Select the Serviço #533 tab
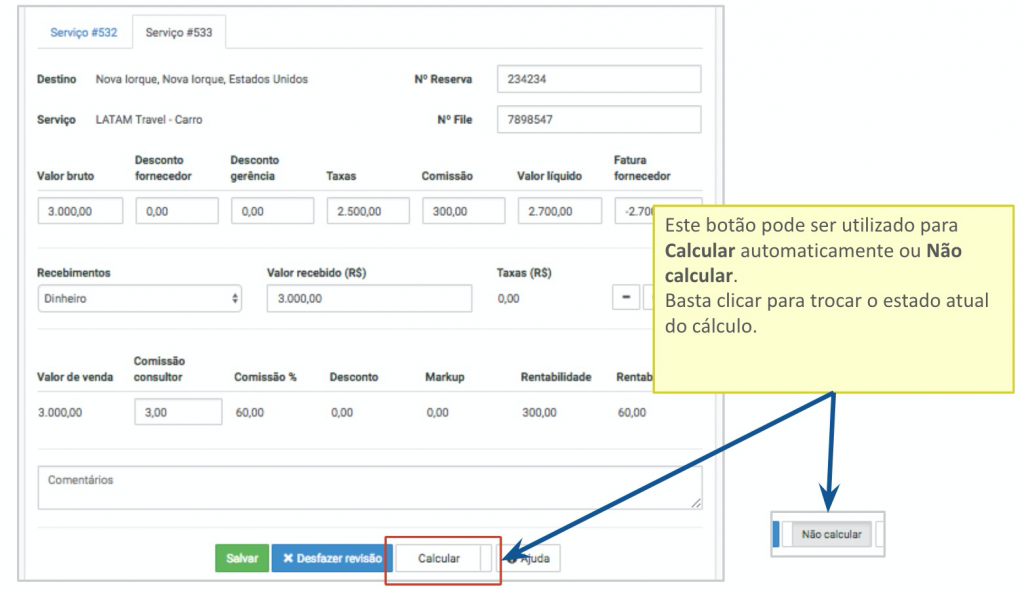Image resolution: width=1024 pixels, height=593 pixels. 179,33
